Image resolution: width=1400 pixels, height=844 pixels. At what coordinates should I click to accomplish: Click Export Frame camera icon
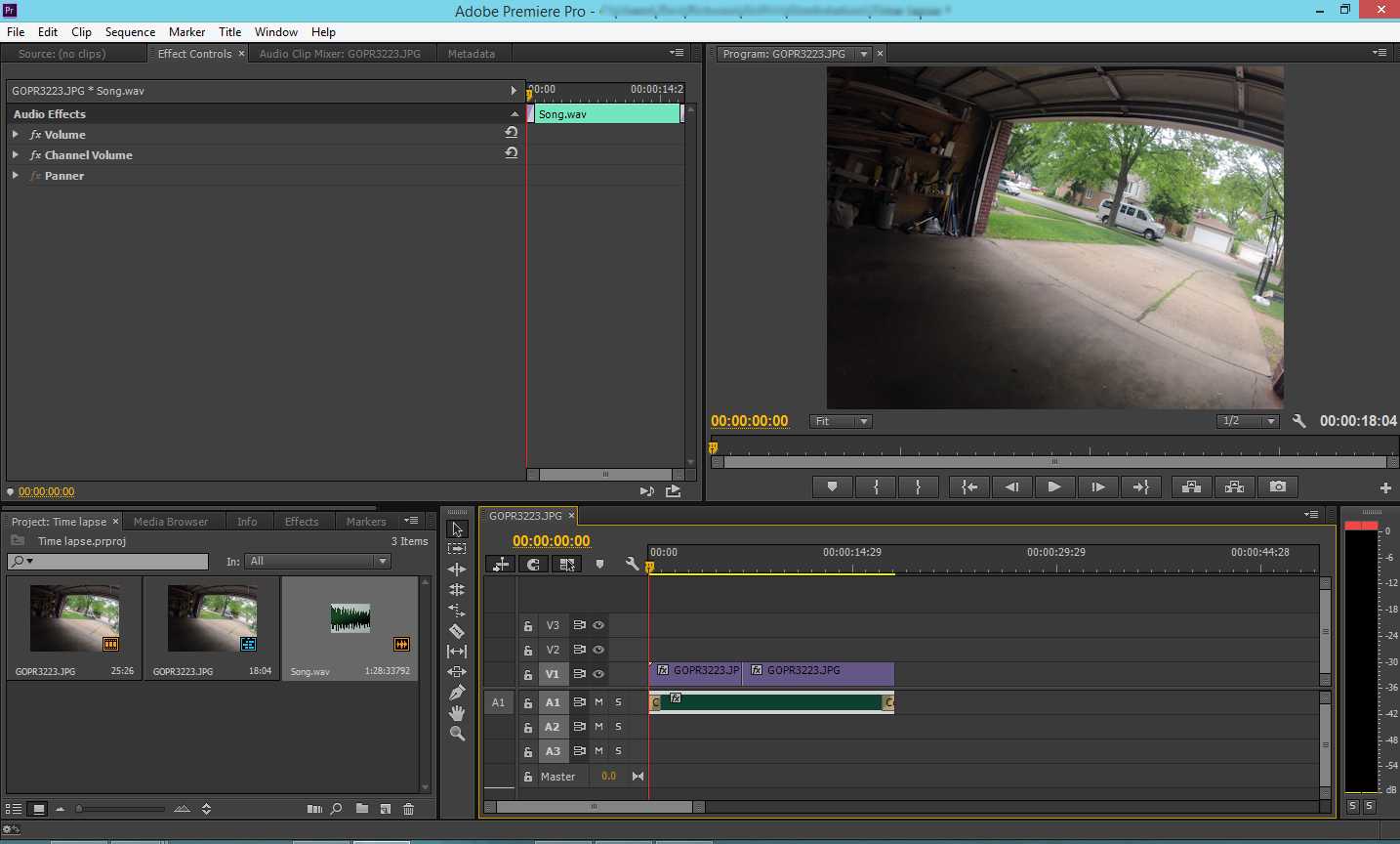coord(1278,486)
